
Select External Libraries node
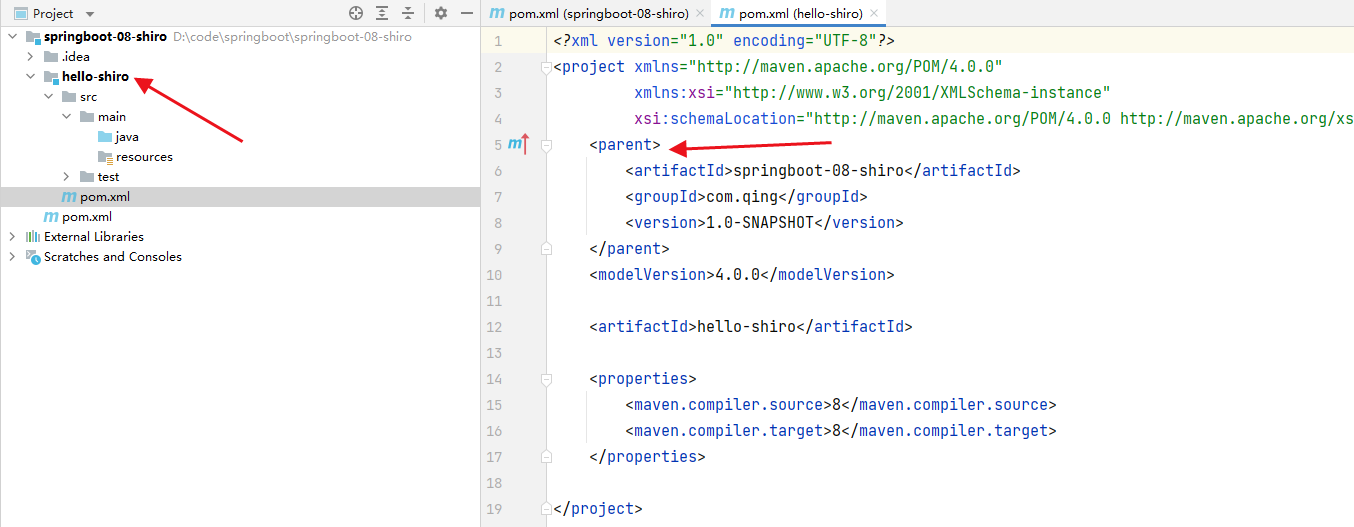coord(94,237)
